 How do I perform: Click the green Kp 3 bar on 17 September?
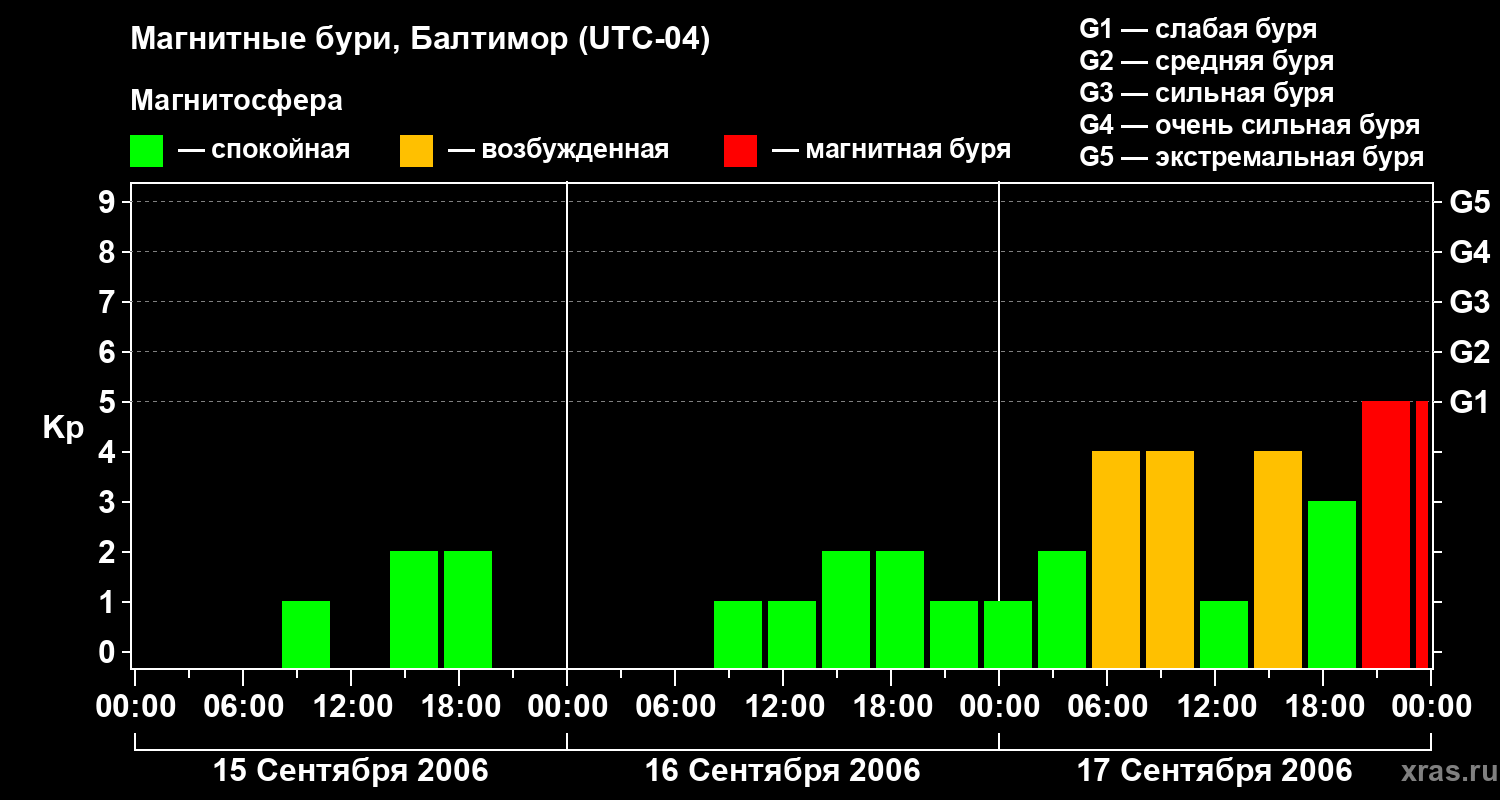point(1332,585)
